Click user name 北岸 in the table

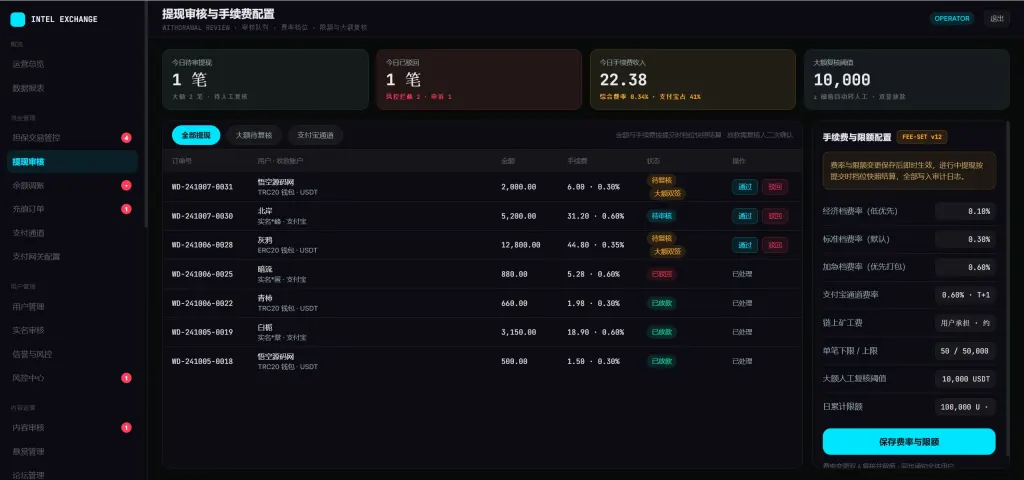(x=265, y=211)
